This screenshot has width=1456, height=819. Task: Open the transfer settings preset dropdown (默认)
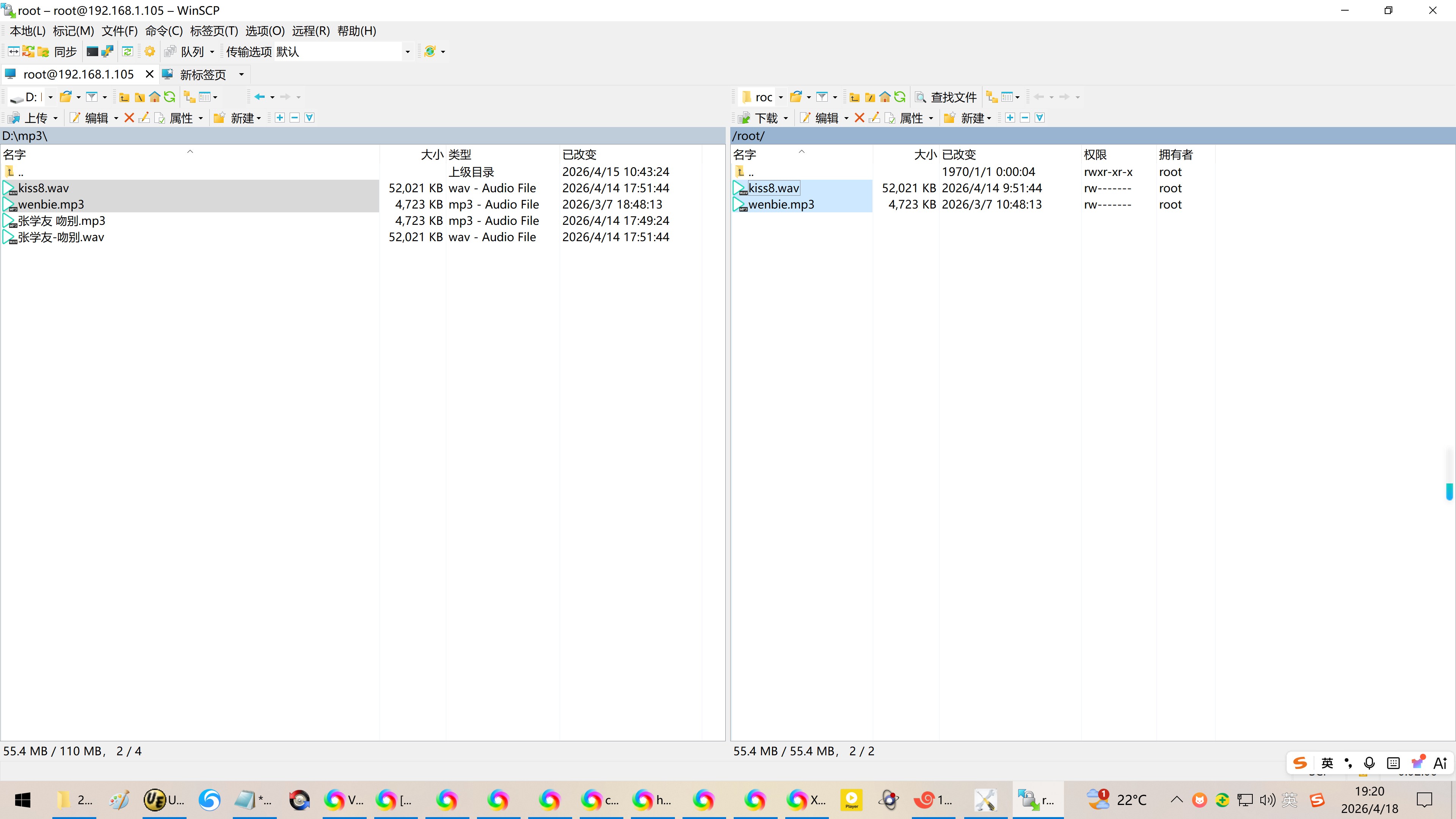coord(407,52)
